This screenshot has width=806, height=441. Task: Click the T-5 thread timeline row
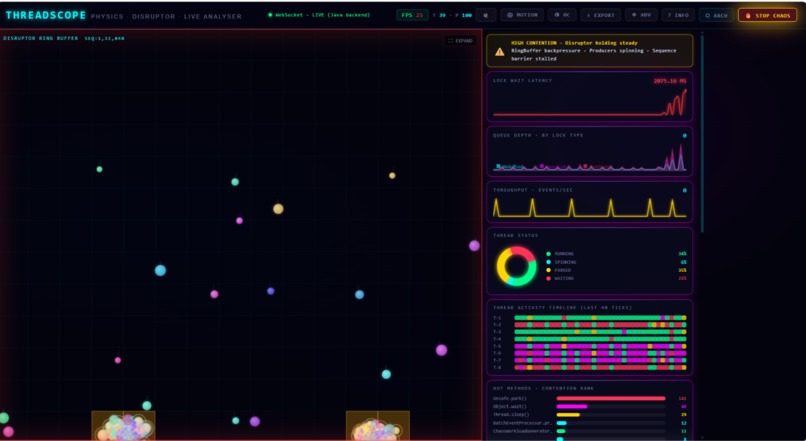point(590,346)
